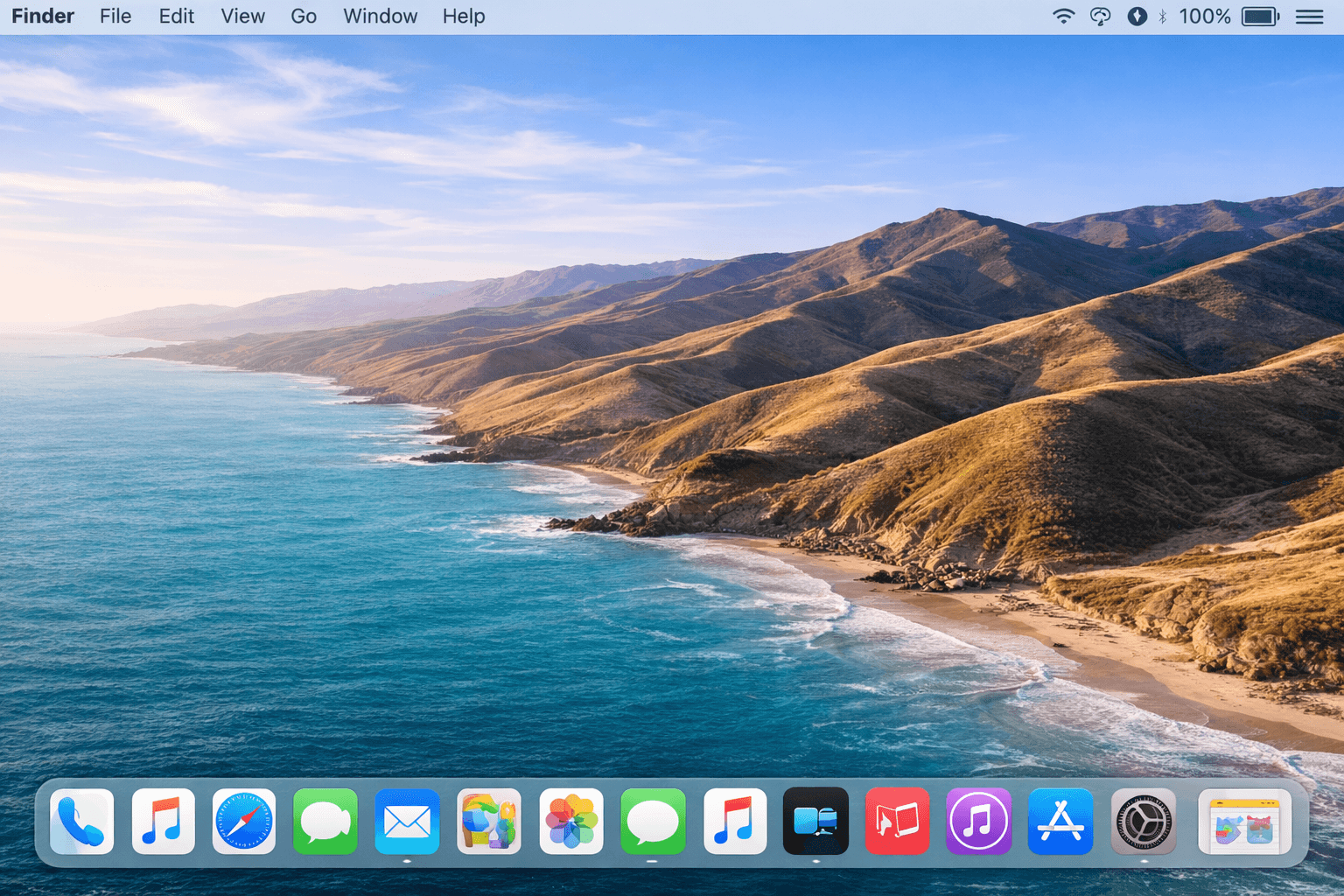Viewport: 1344px width, 896px height.
Task: Open System Preferences from the Dock
Action: point(1142,822)
